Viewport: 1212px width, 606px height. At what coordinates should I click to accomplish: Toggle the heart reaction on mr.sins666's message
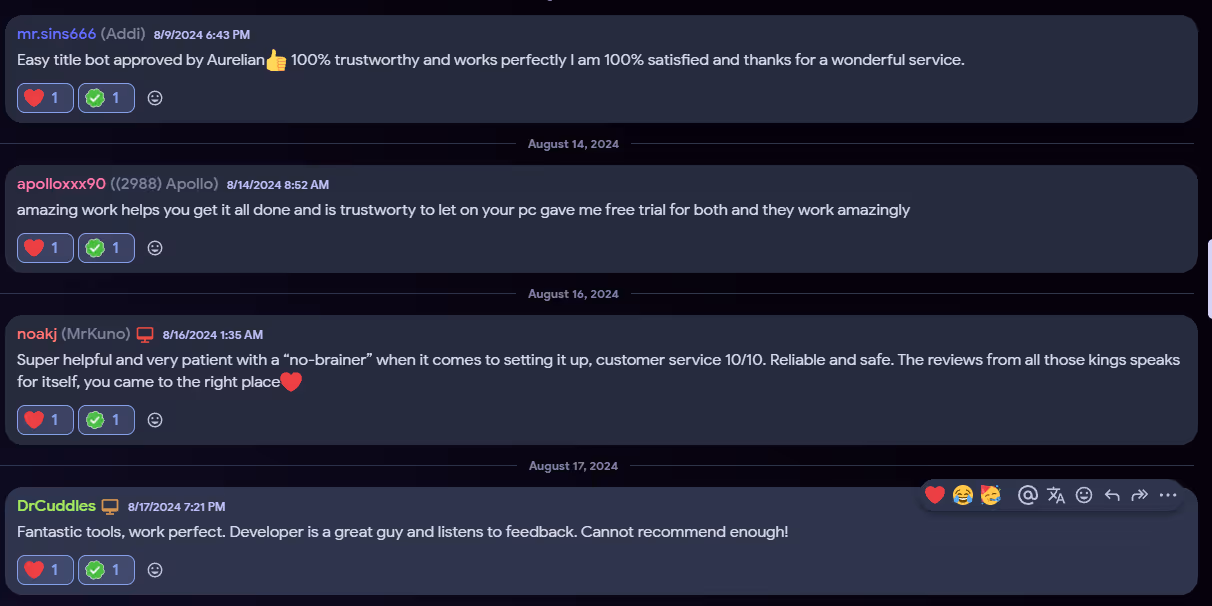pos(44,97)
